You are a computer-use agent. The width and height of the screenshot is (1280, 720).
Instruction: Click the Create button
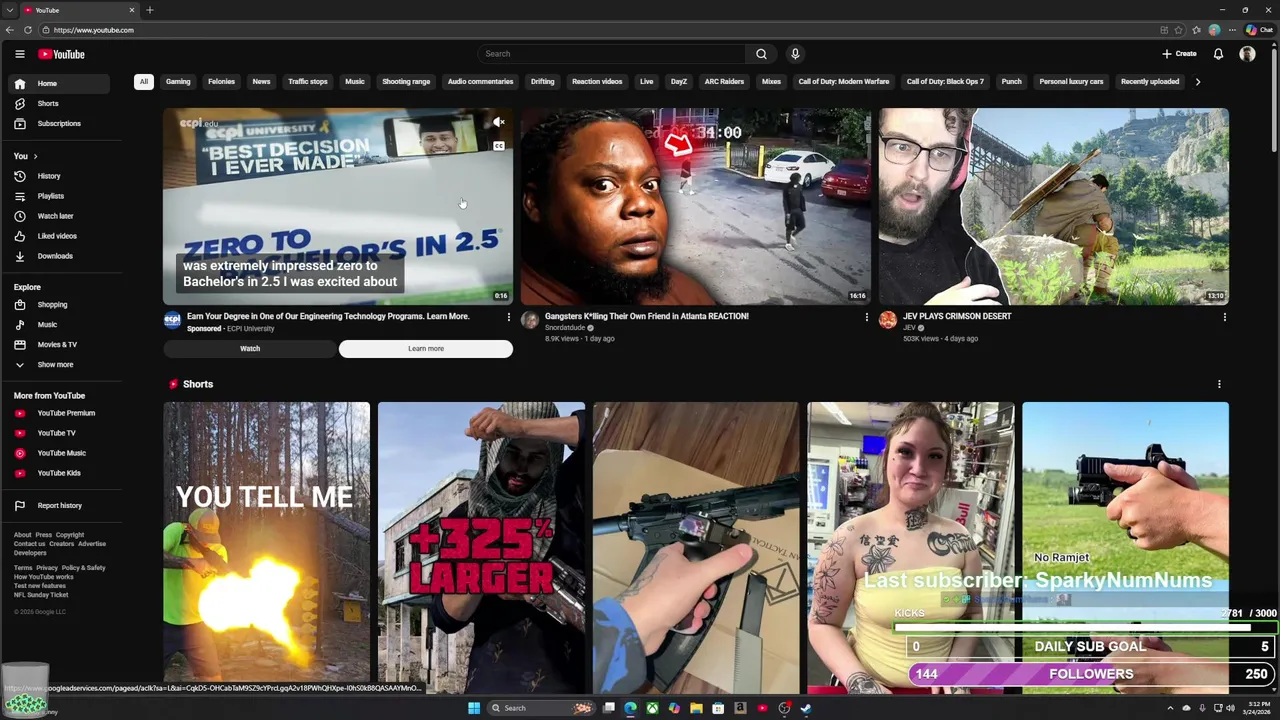1179,54
